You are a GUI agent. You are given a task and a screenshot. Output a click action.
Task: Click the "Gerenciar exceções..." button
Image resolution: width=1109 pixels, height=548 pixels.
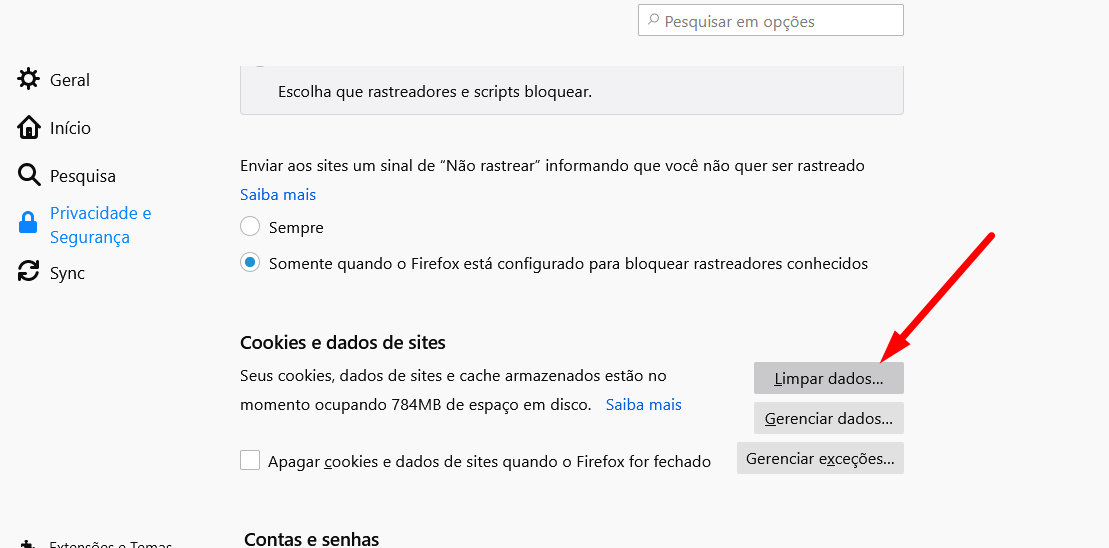(820, 458)
